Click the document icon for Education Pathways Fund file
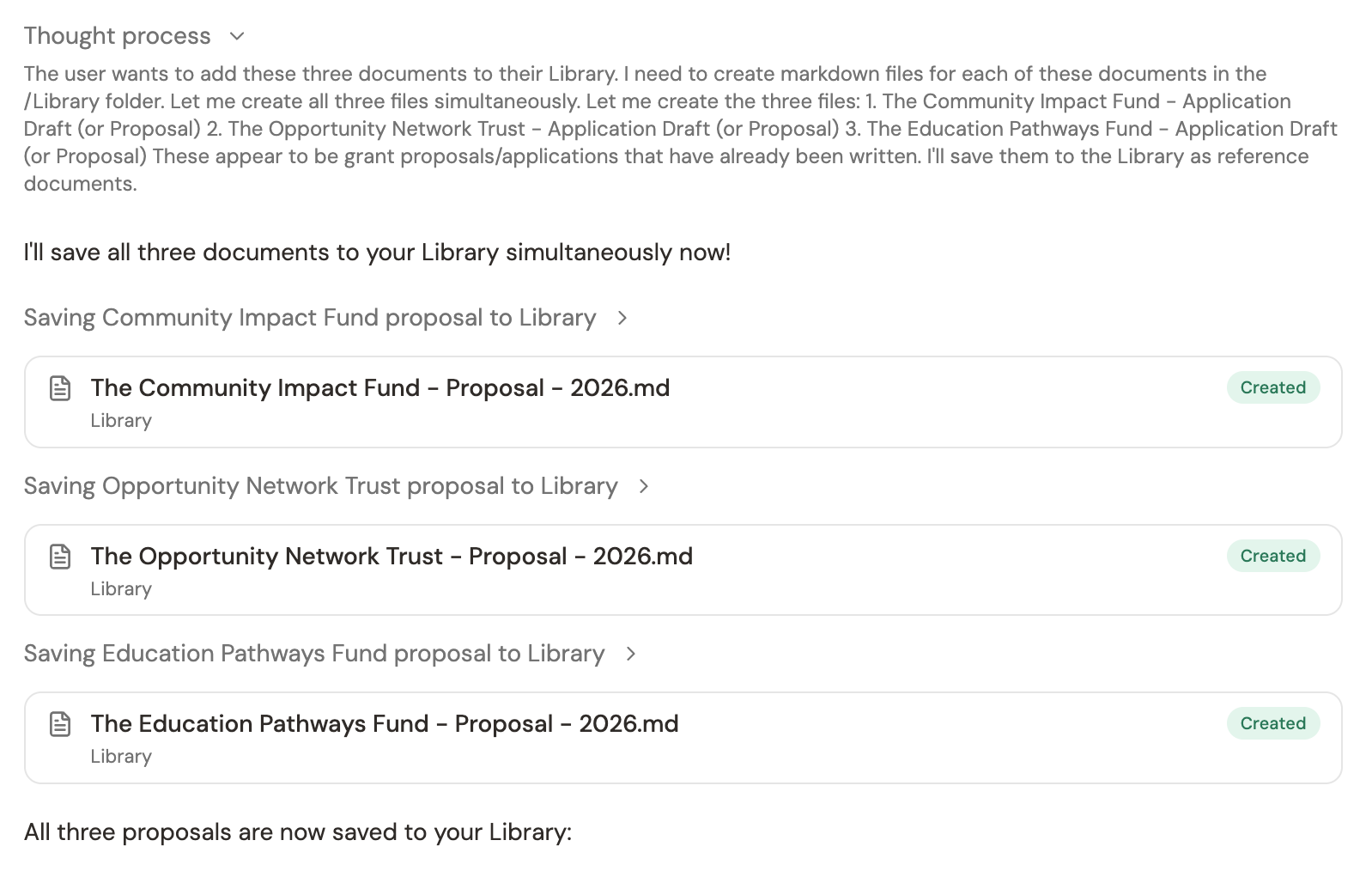This screenshot has width=1372, height=883. point(60,724)
